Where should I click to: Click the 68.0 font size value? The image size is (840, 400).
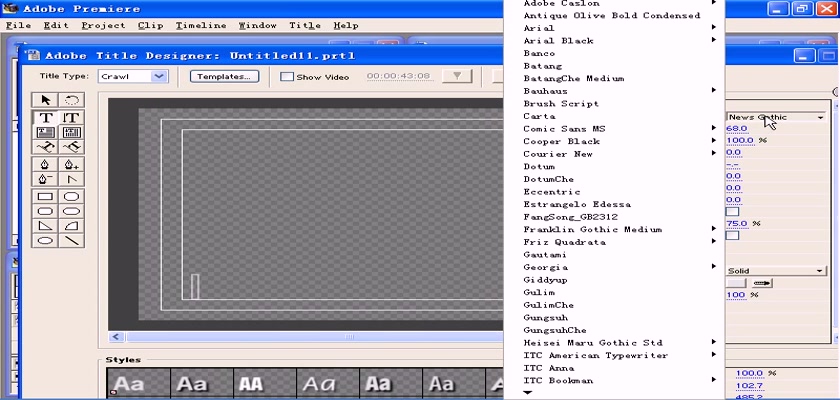737,129
